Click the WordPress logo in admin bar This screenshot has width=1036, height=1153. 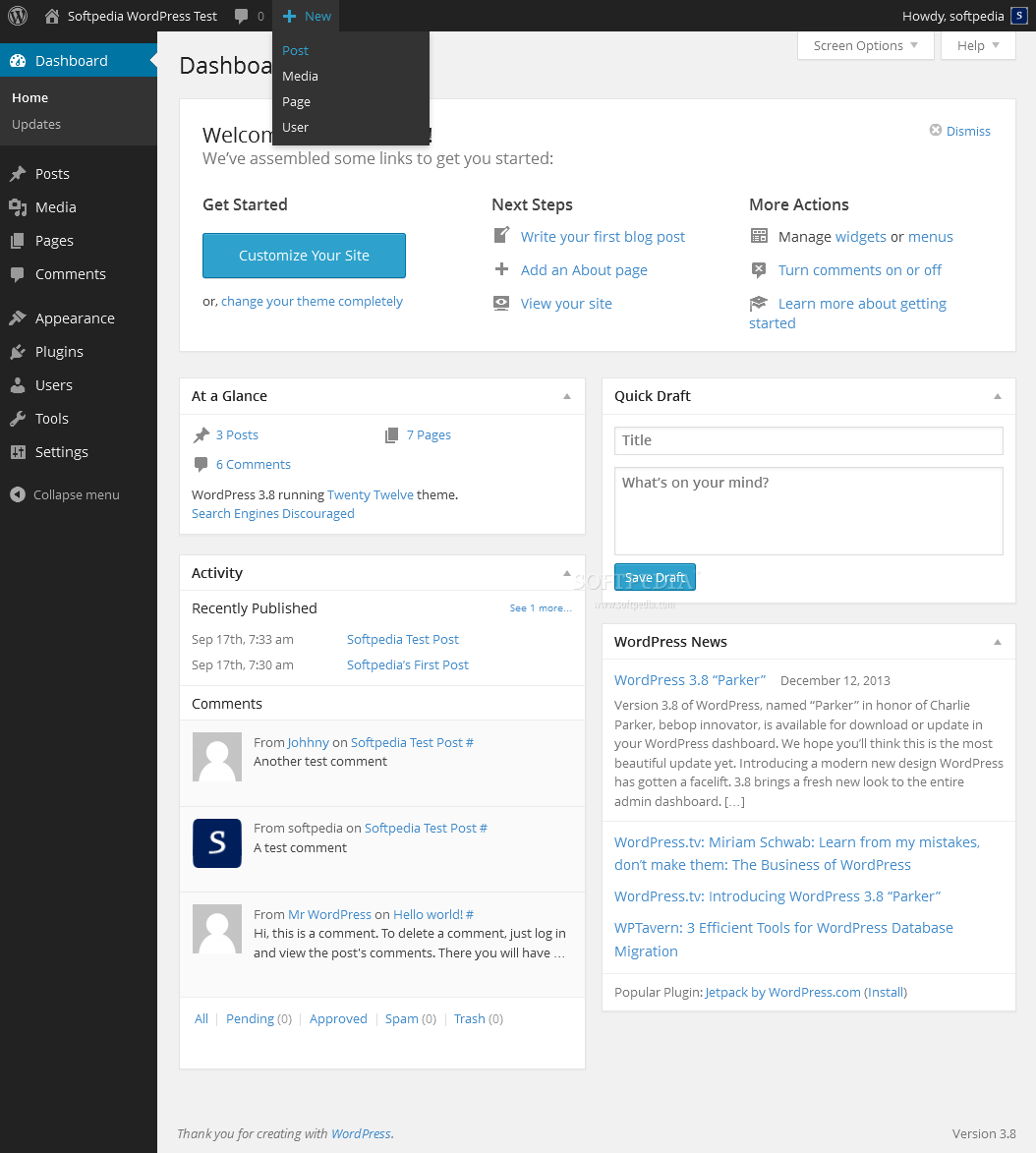point(18,16)
